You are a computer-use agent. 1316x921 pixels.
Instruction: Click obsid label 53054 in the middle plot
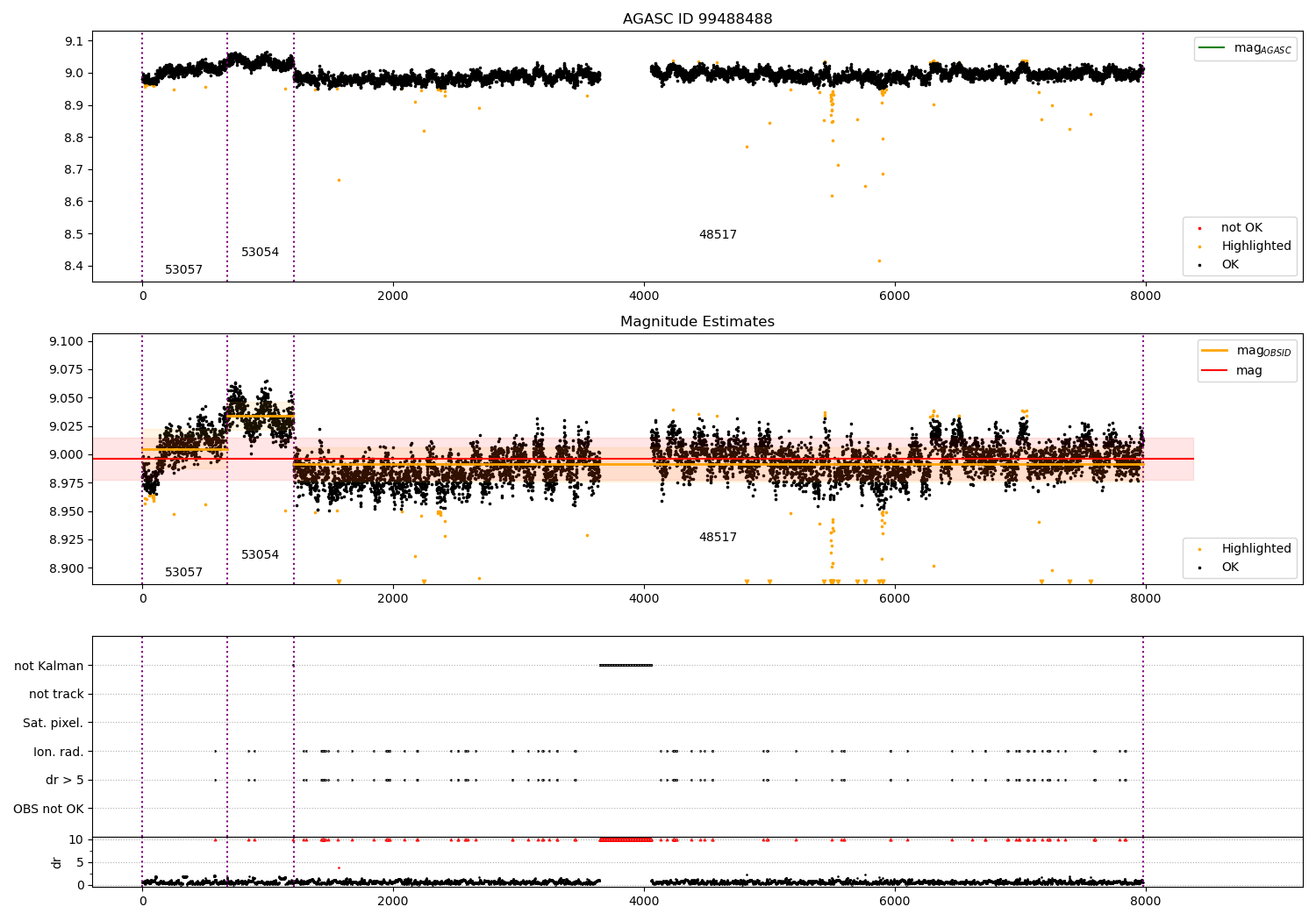pyautogui.click(x=261, y=555)
